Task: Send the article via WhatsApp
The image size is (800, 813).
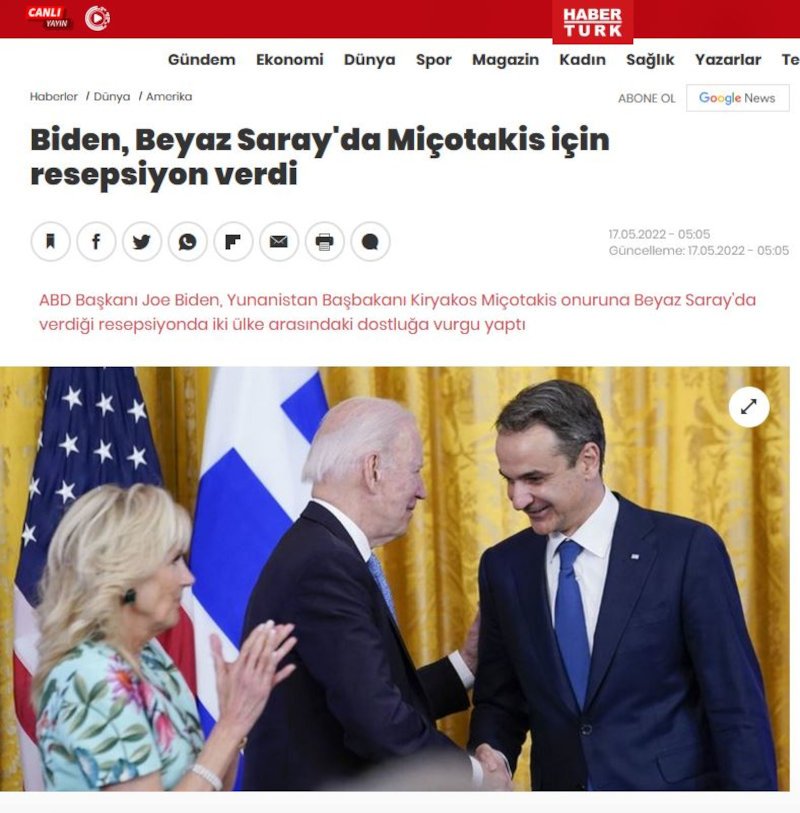Action: click(187, 242)
